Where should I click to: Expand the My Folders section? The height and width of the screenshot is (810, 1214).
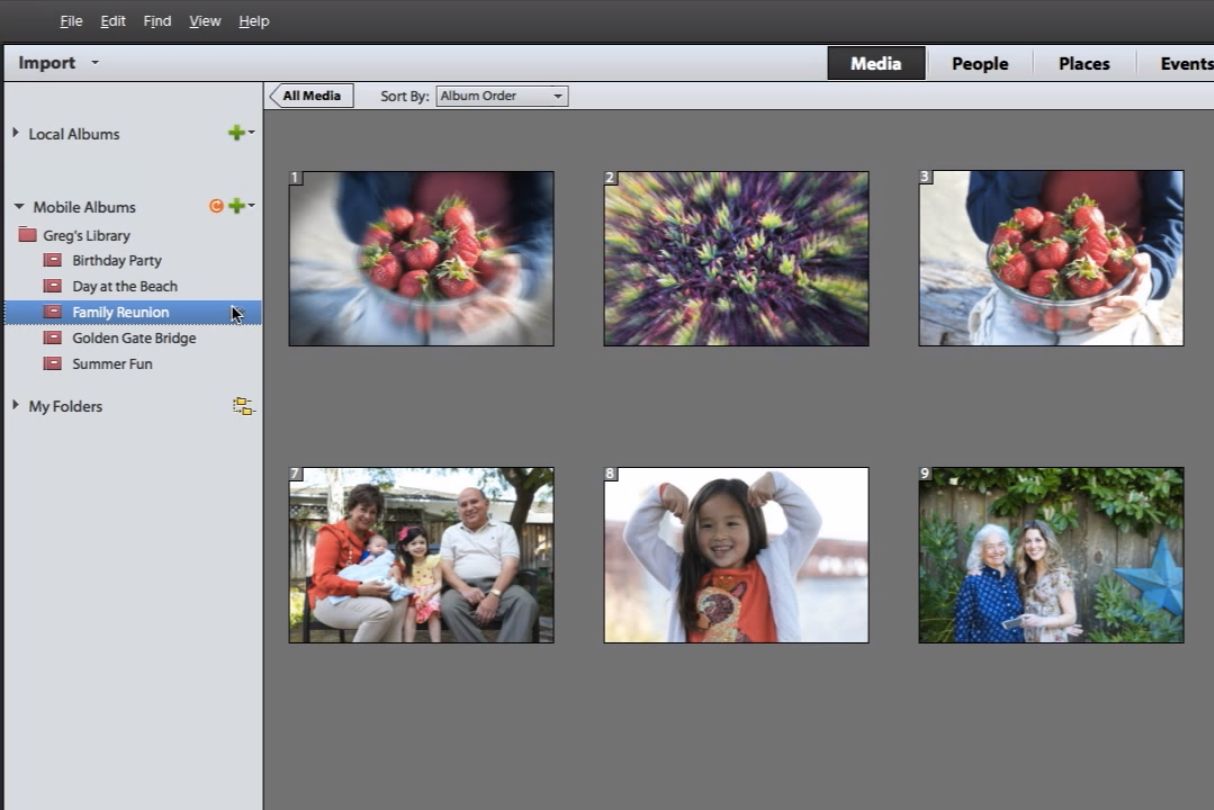click(x=15, y=406)
